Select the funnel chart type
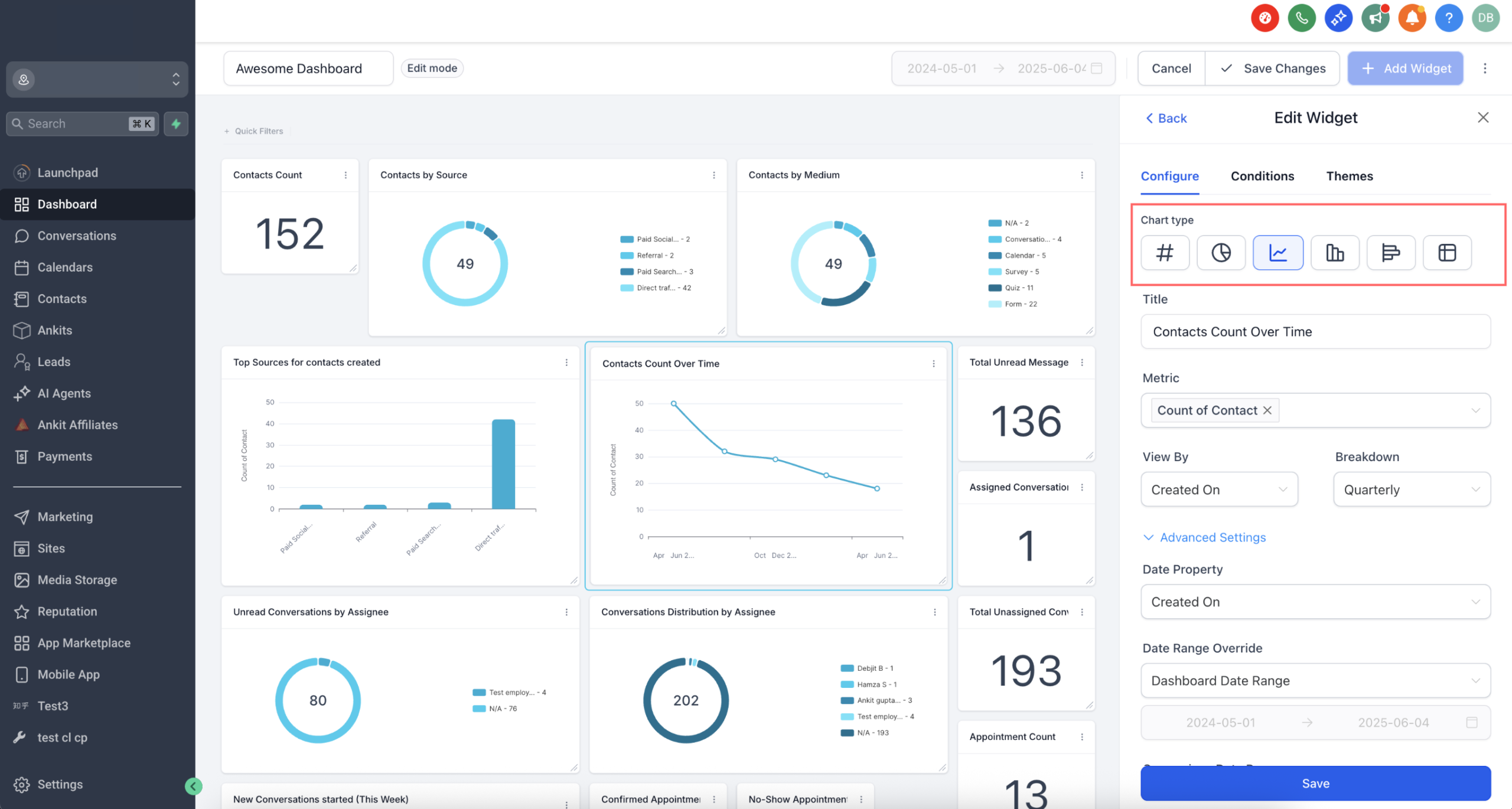Viewport: 1512px width, 809px height. (1390, 253)
